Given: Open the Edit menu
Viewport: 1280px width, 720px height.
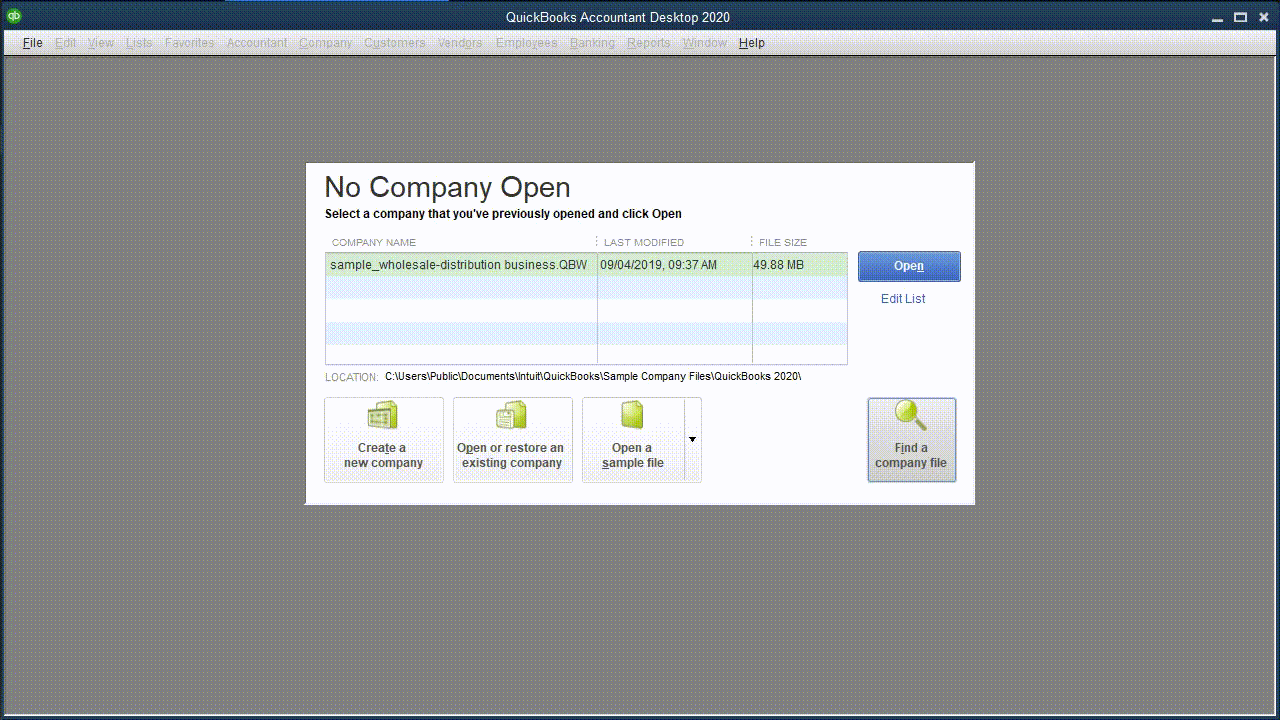Looking at the screenshot, I should pos(65,43).
